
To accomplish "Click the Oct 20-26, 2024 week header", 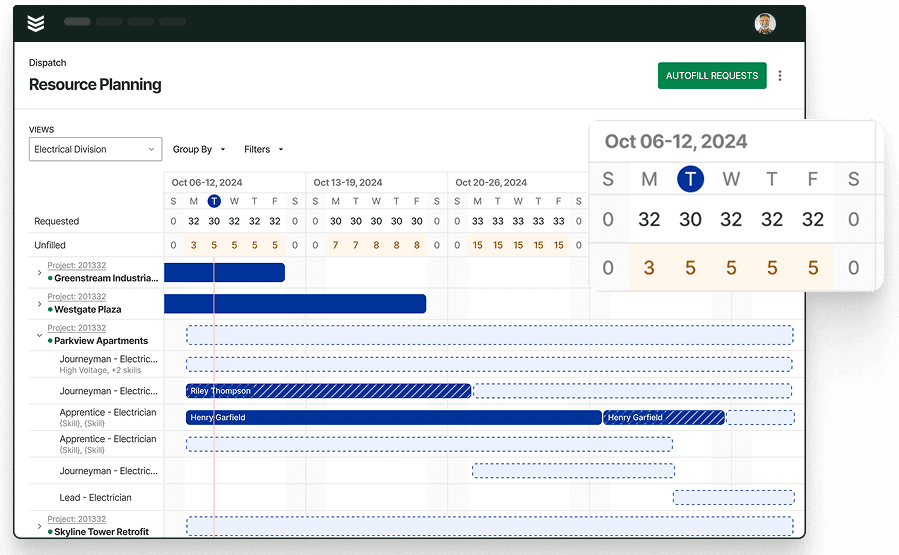I will click(x=491, y=182).
